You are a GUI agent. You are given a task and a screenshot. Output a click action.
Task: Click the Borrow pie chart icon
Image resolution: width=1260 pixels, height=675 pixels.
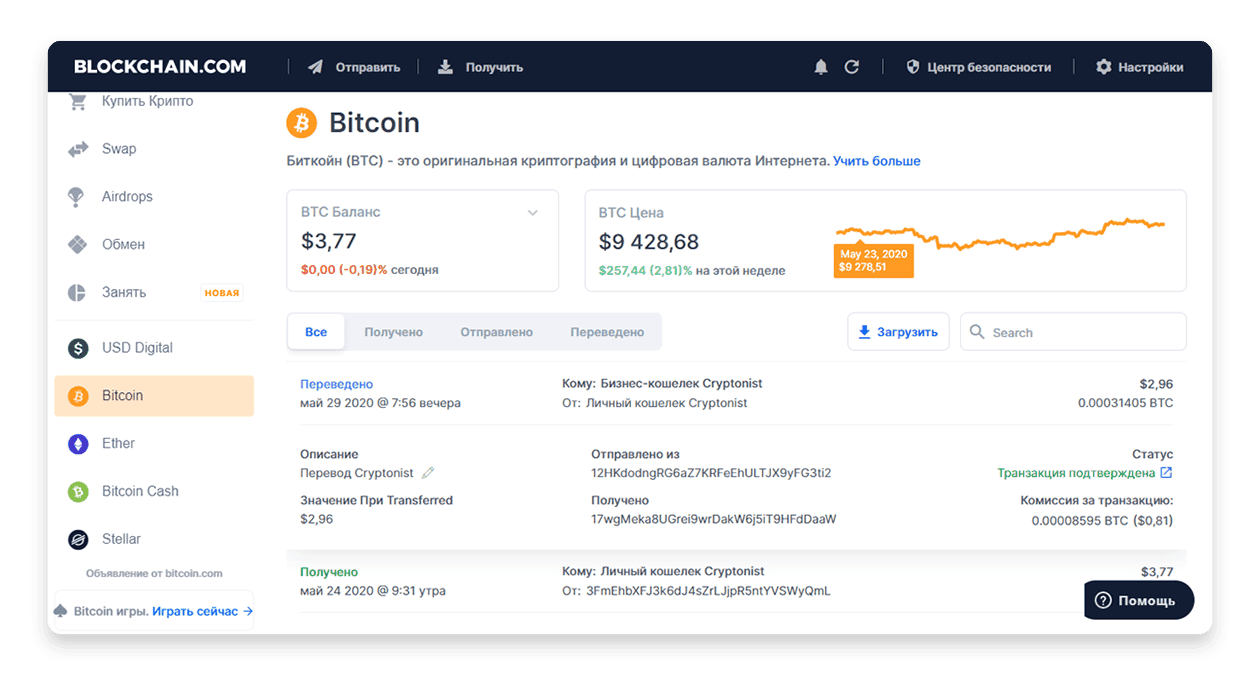77,292
